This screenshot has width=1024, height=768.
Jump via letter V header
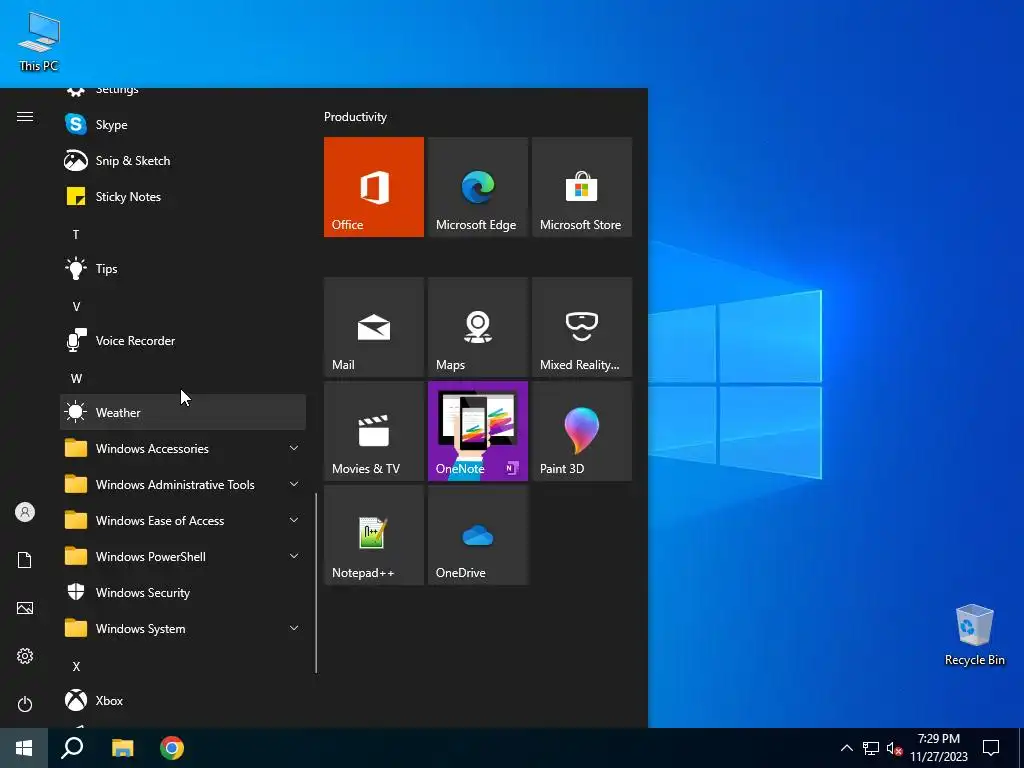pyautogui.click(x=76, y=306)
